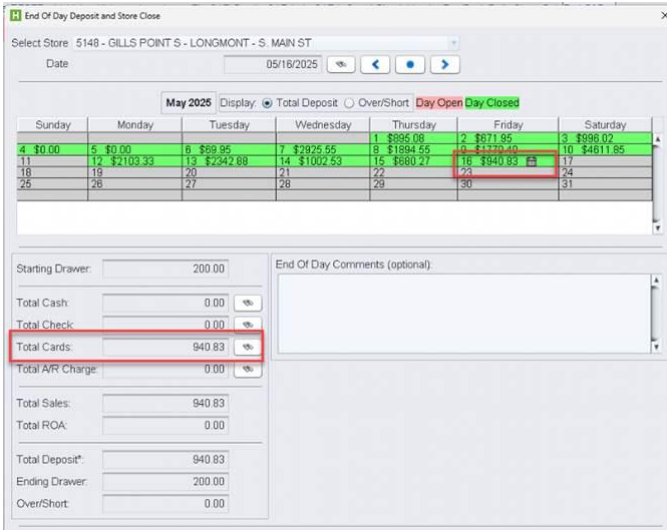Jump to today using the dot button
Image resolution: width=668 pixels, height=532 pixels.
coord(409,64)
